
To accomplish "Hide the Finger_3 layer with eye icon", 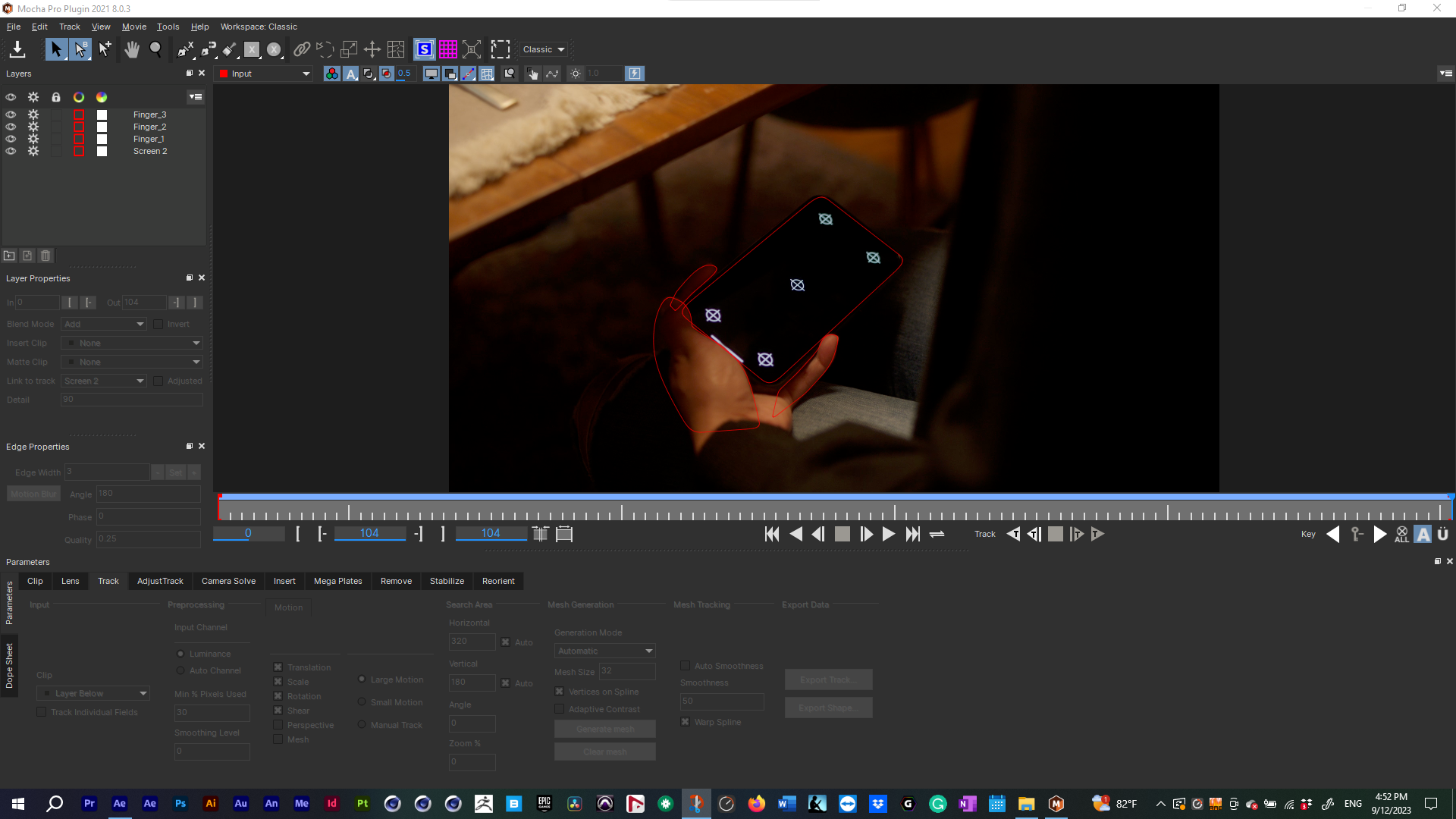I will 11,115.
